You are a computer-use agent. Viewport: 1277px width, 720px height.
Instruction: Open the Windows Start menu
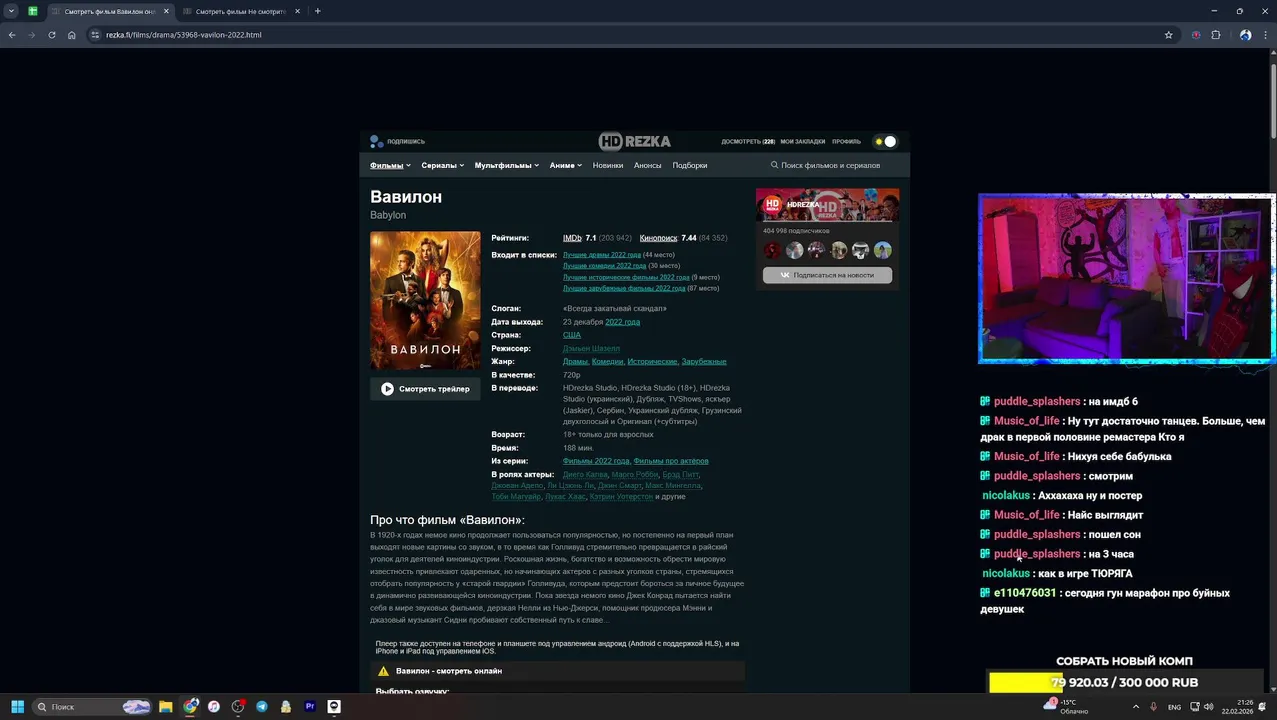click(17, 707)
